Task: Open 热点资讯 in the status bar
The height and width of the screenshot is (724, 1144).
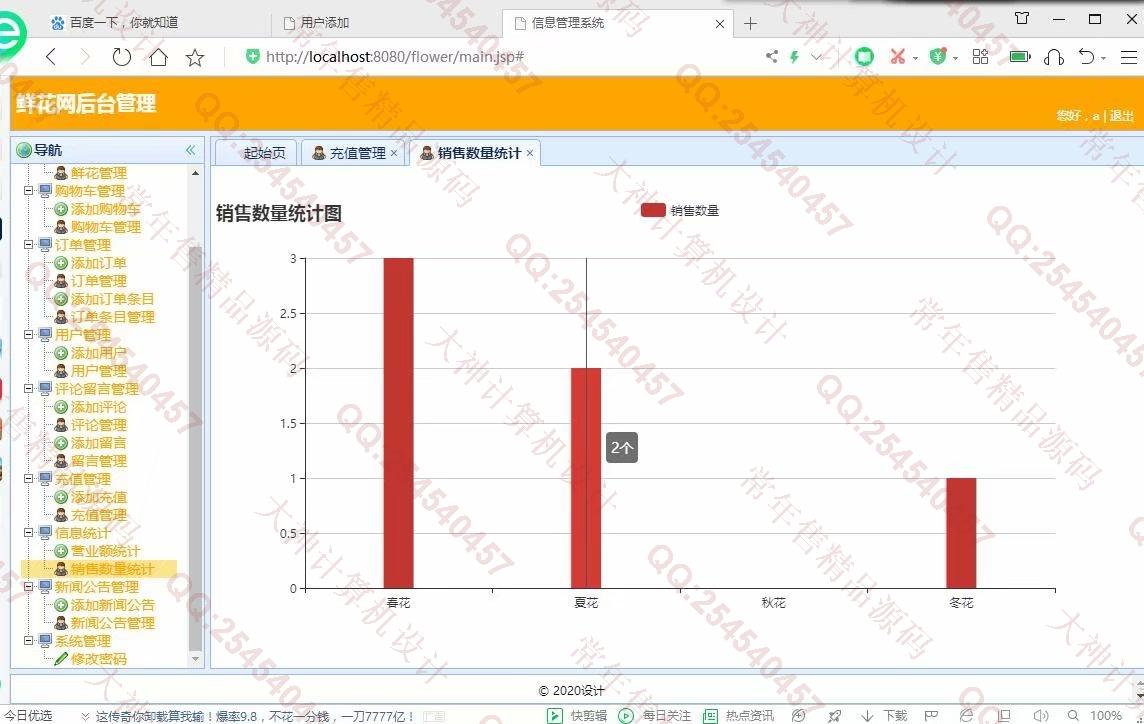Action: (x=738, y=715)
